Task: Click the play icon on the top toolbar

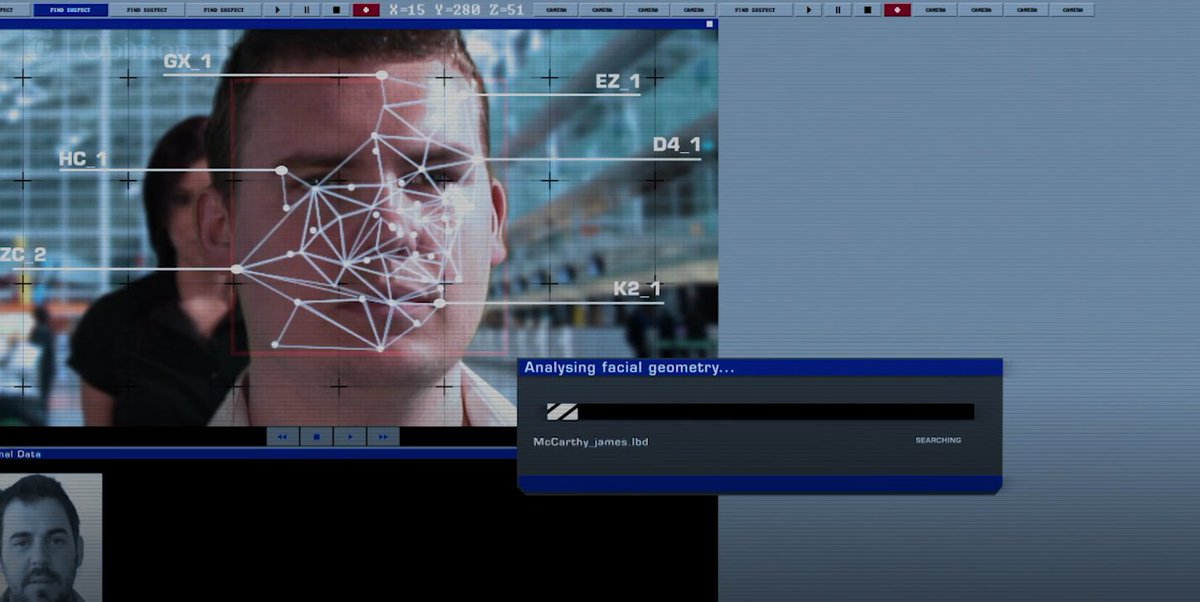Action: point(277,9)
